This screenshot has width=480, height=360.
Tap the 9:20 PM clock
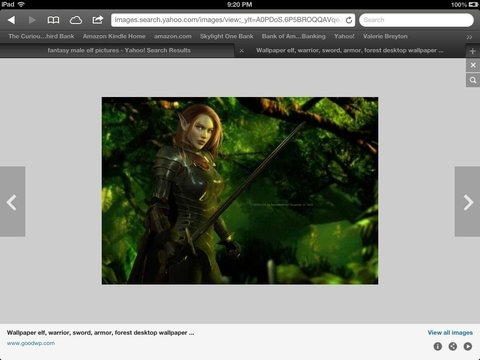click(239, 4)
